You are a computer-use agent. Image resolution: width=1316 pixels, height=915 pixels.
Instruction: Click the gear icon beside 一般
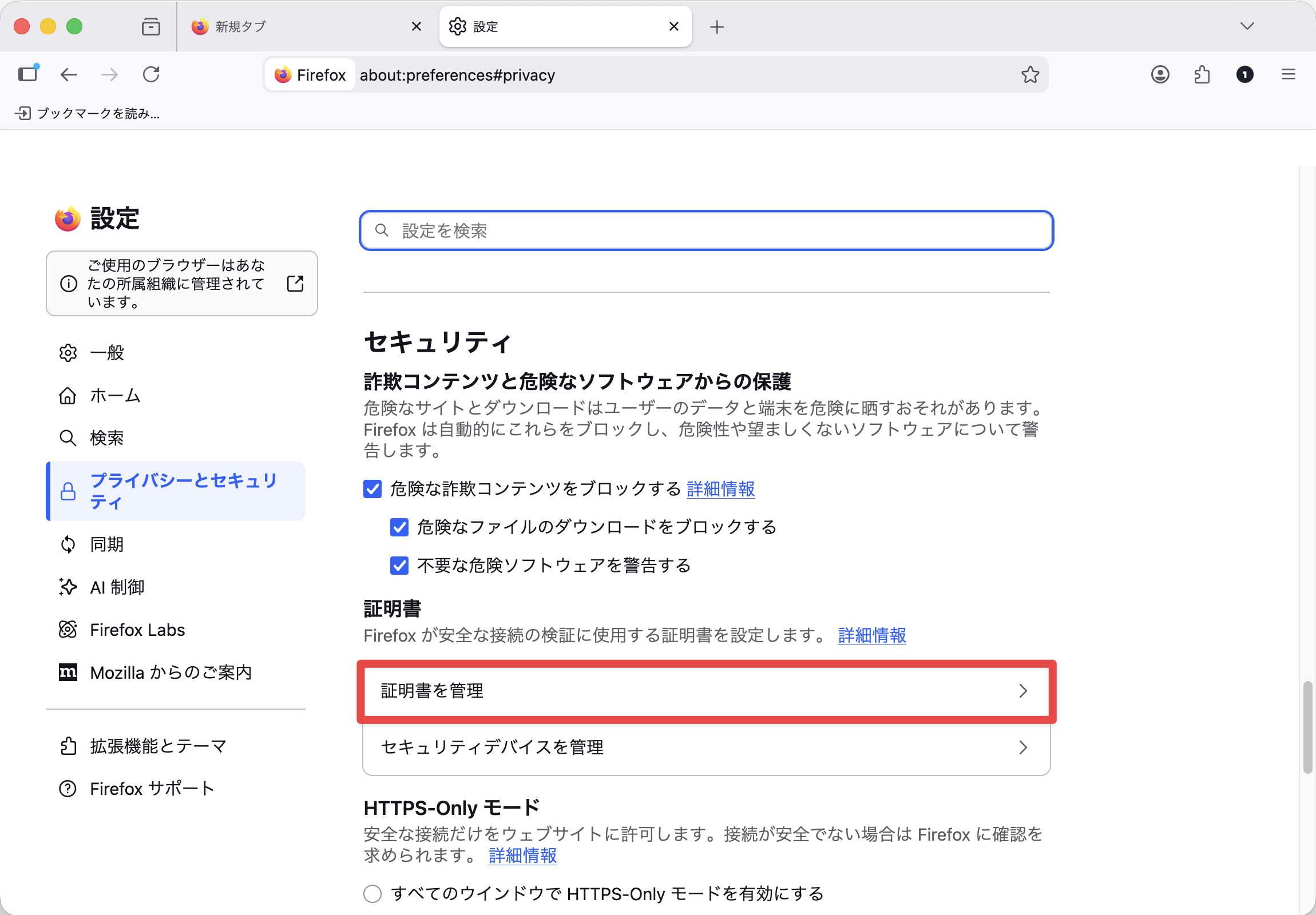(68, 353)
